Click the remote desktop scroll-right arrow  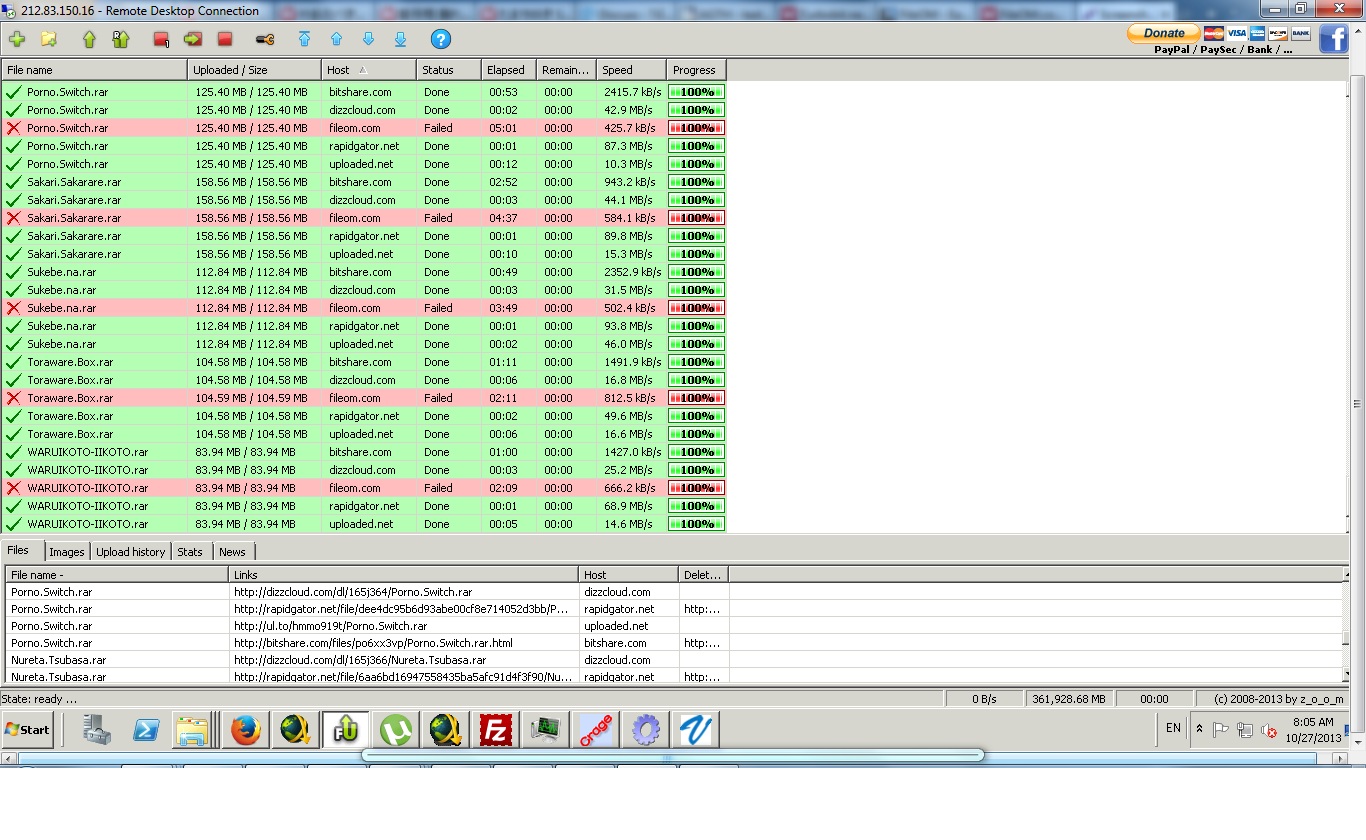click(x=1341, y=759)
